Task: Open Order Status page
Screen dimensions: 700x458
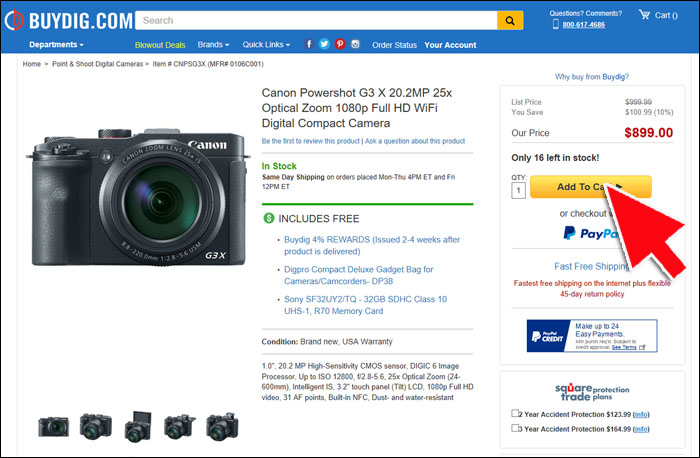Action: (394, 45)
